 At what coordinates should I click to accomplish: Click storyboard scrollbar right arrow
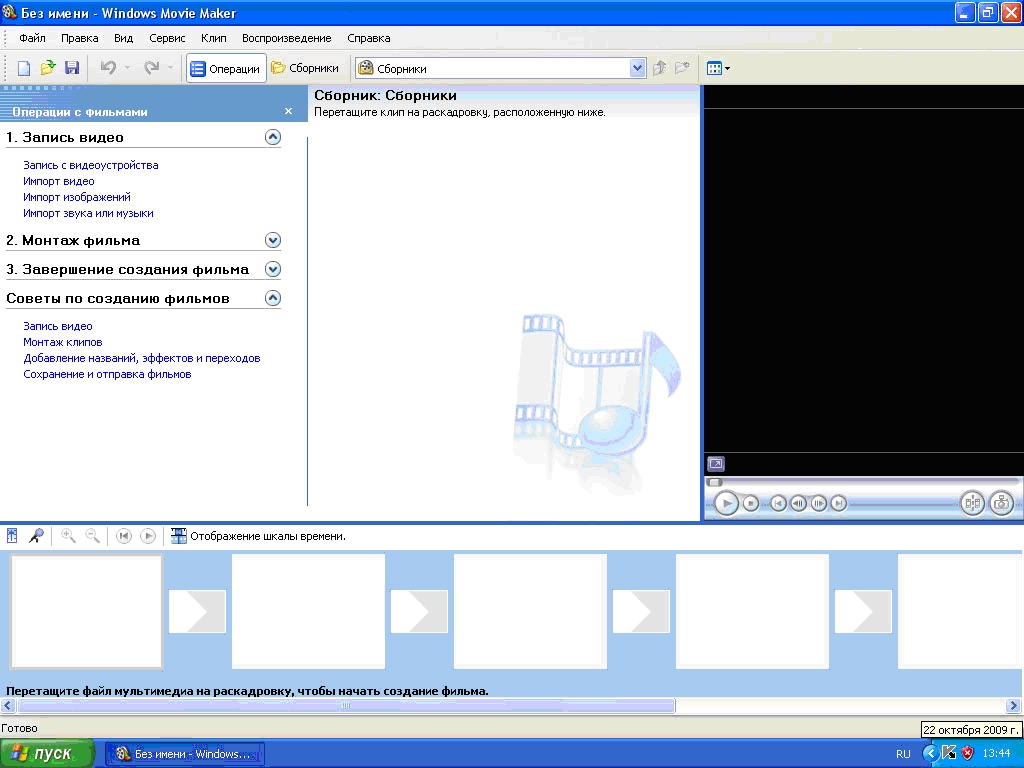pyautogui.click(x=1013, y=705)
